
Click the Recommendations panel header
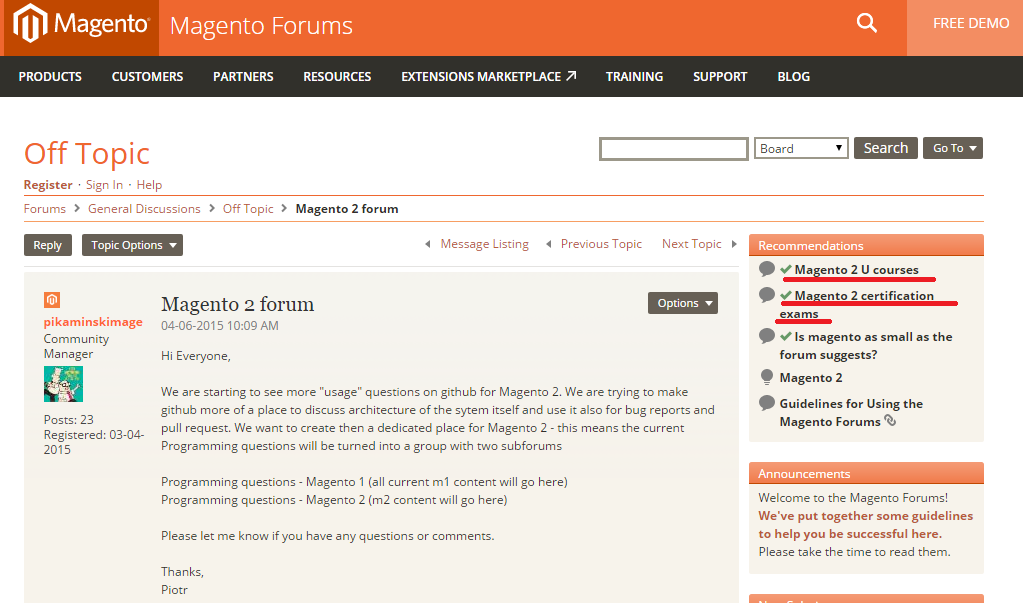tap(866, 245)
